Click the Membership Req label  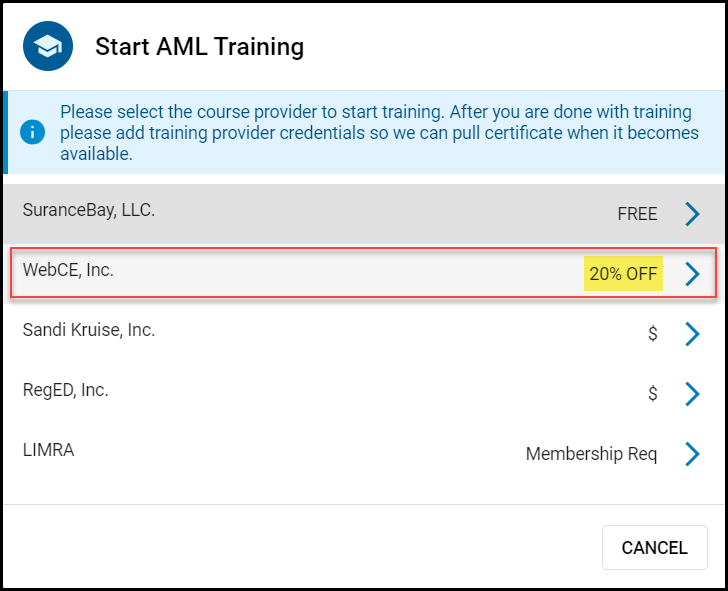pyautogui.click(x=591, y=454)
